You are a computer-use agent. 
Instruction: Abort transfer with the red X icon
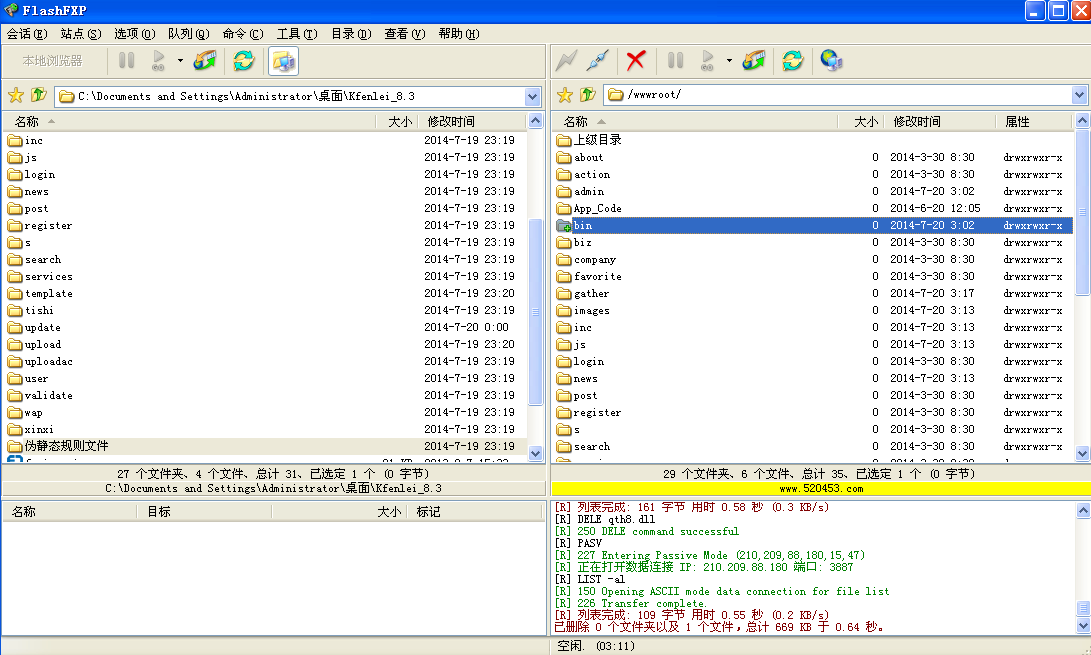(x=635, y=60)
